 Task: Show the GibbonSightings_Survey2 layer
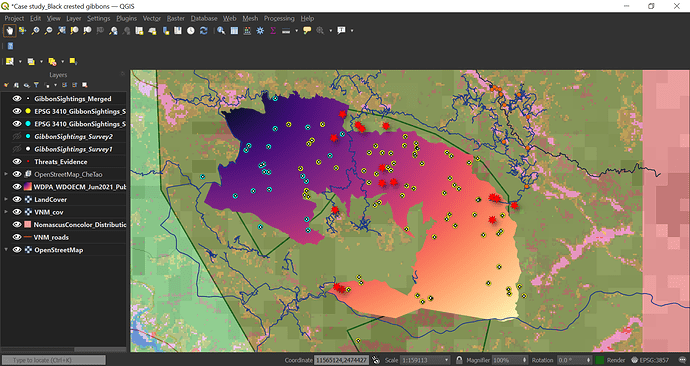[17, 136]
